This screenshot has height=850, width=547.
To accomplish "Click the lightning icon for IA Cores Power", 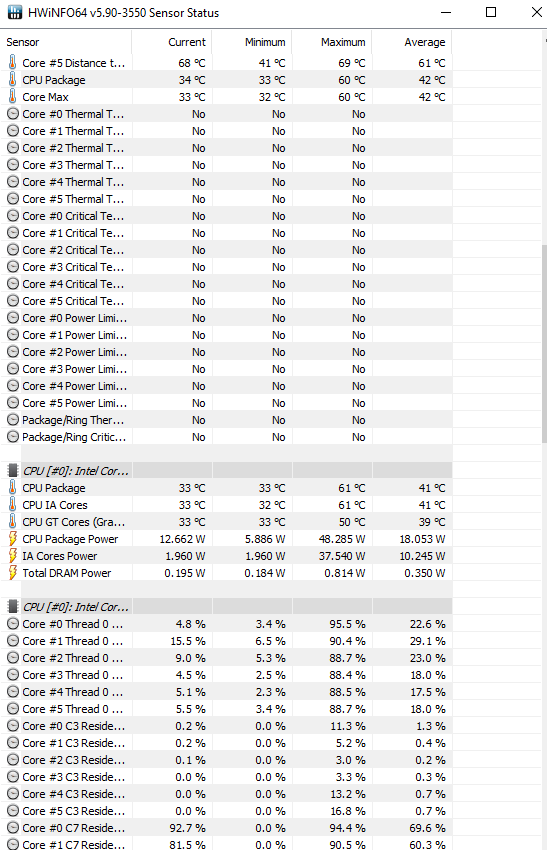I will (12, 556).
